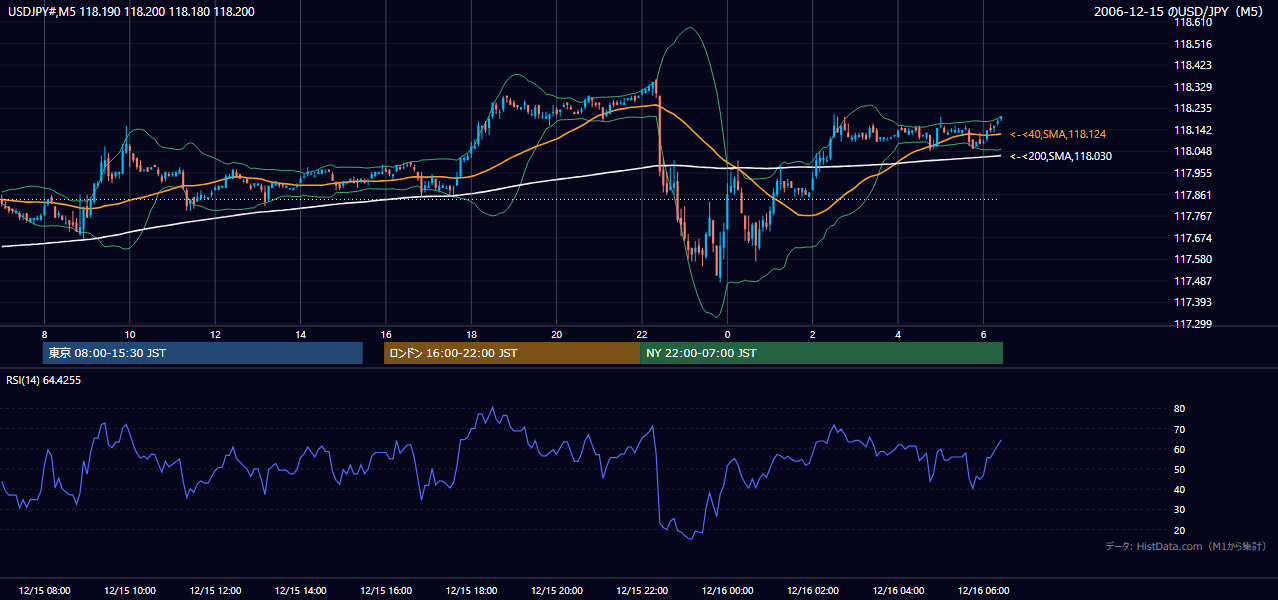Click price axis value 118.142
The width and height of the screenshot is (1278, 600).
click(x=1192, y=130)
